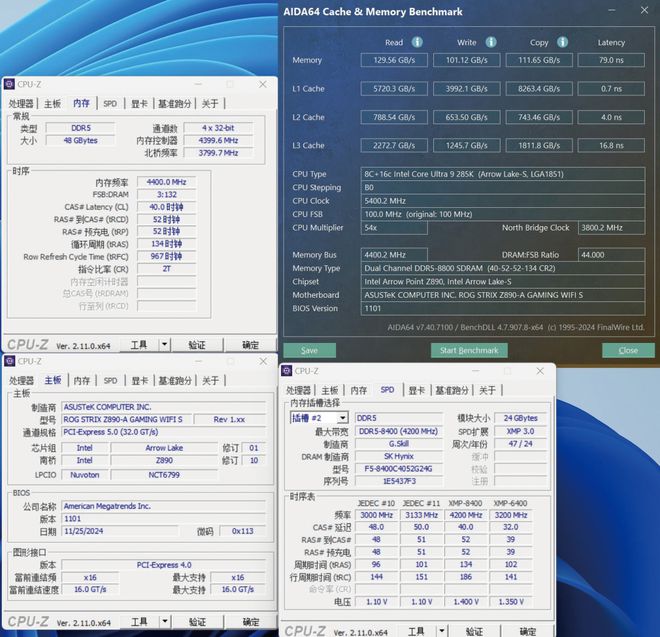Click the DDR5 type field in memory window

80,128
